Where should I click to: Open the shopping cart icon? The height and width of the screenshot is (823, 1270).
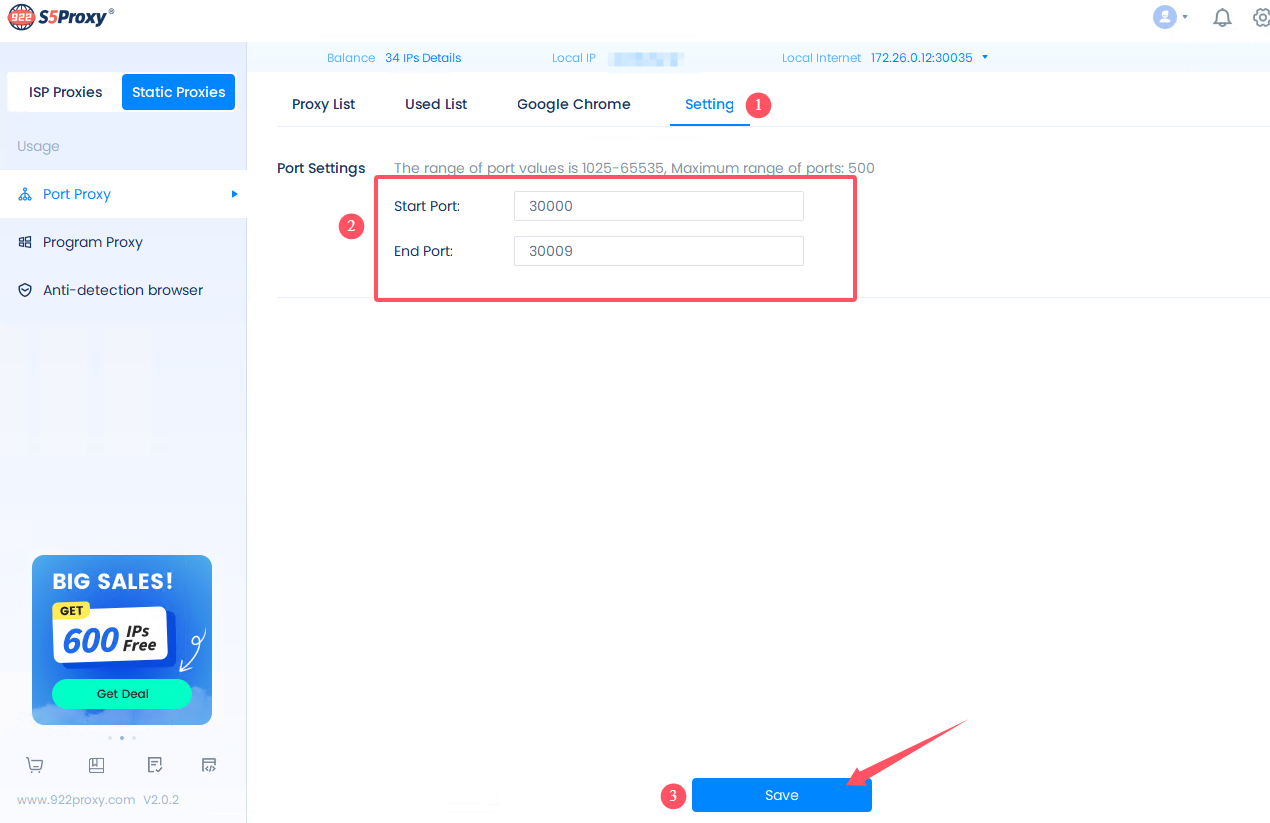pos(35,765)
